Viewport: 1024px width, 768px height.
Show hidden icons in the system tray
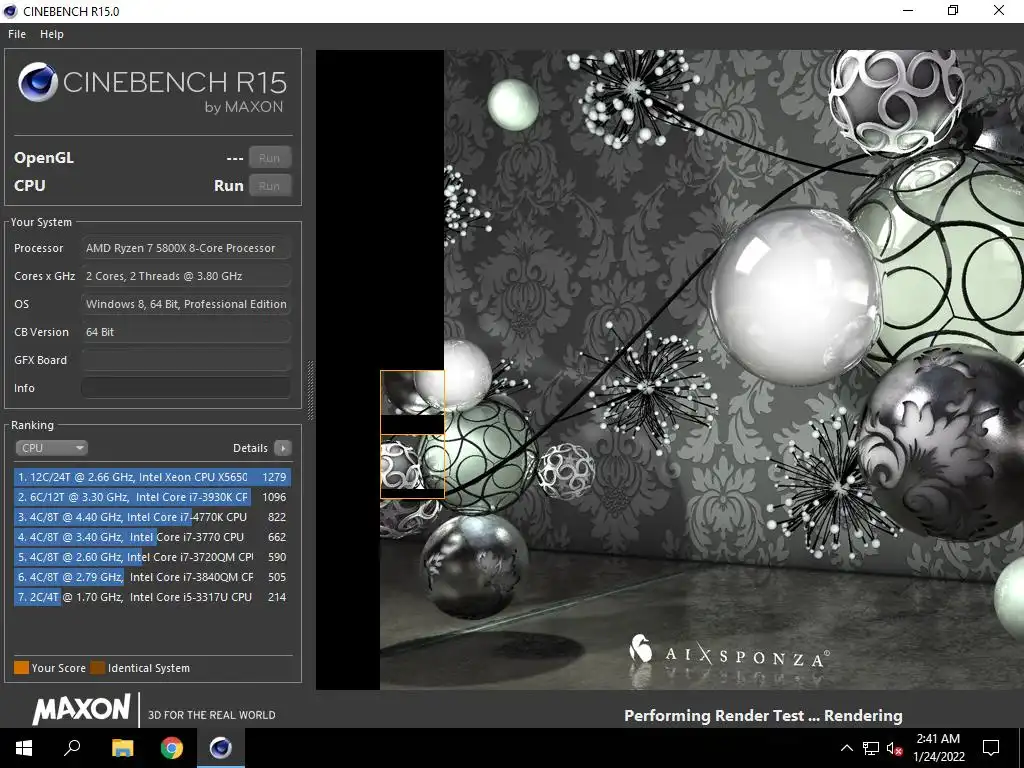846,748
